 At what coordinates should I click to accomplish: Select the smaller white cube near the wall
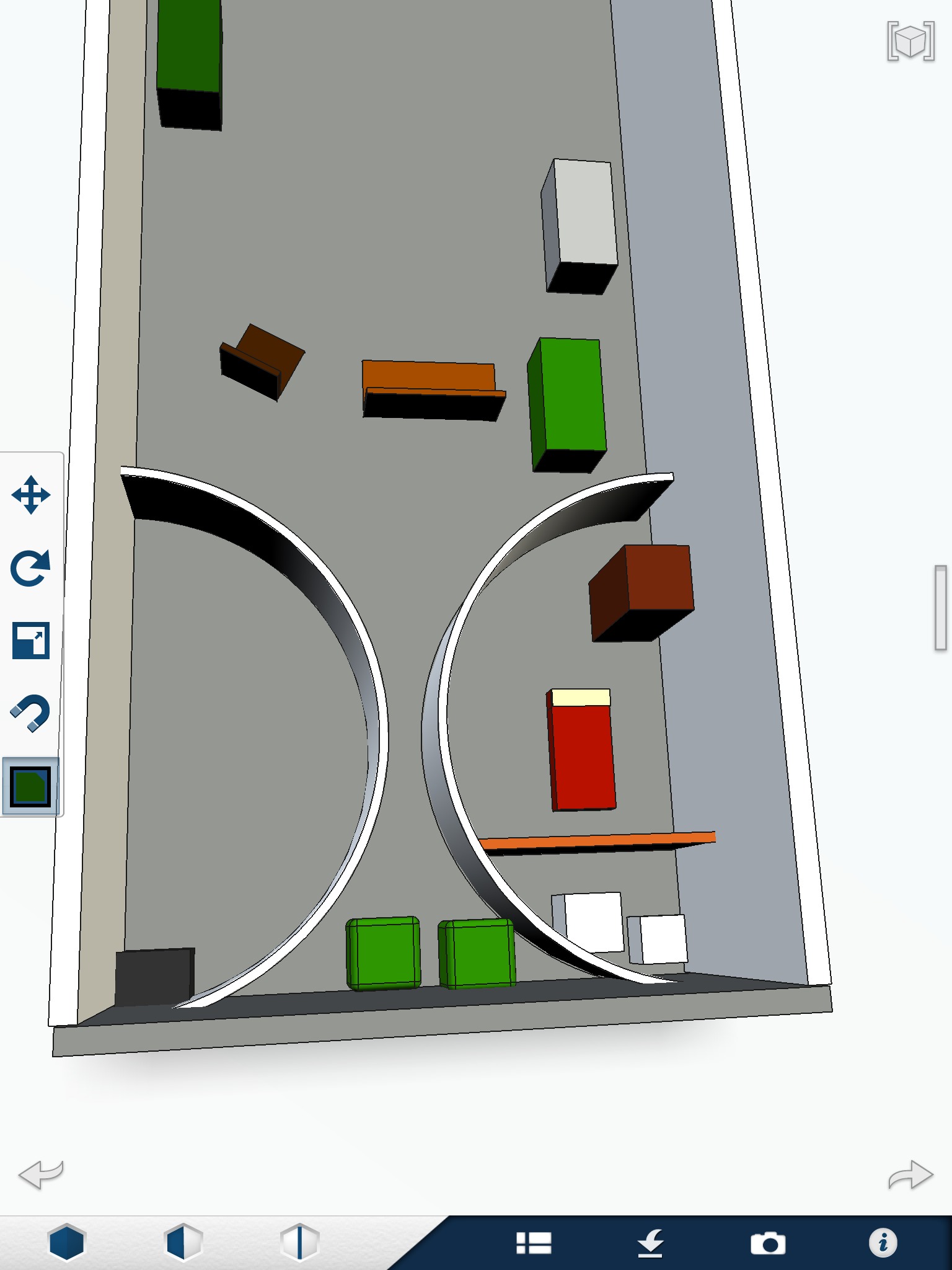657,939
